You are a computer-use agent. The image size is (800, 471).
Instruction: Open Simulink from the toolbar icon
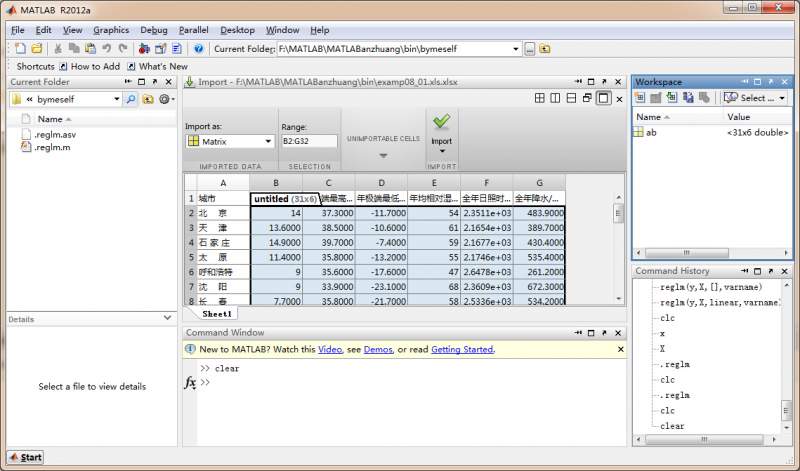144,48
